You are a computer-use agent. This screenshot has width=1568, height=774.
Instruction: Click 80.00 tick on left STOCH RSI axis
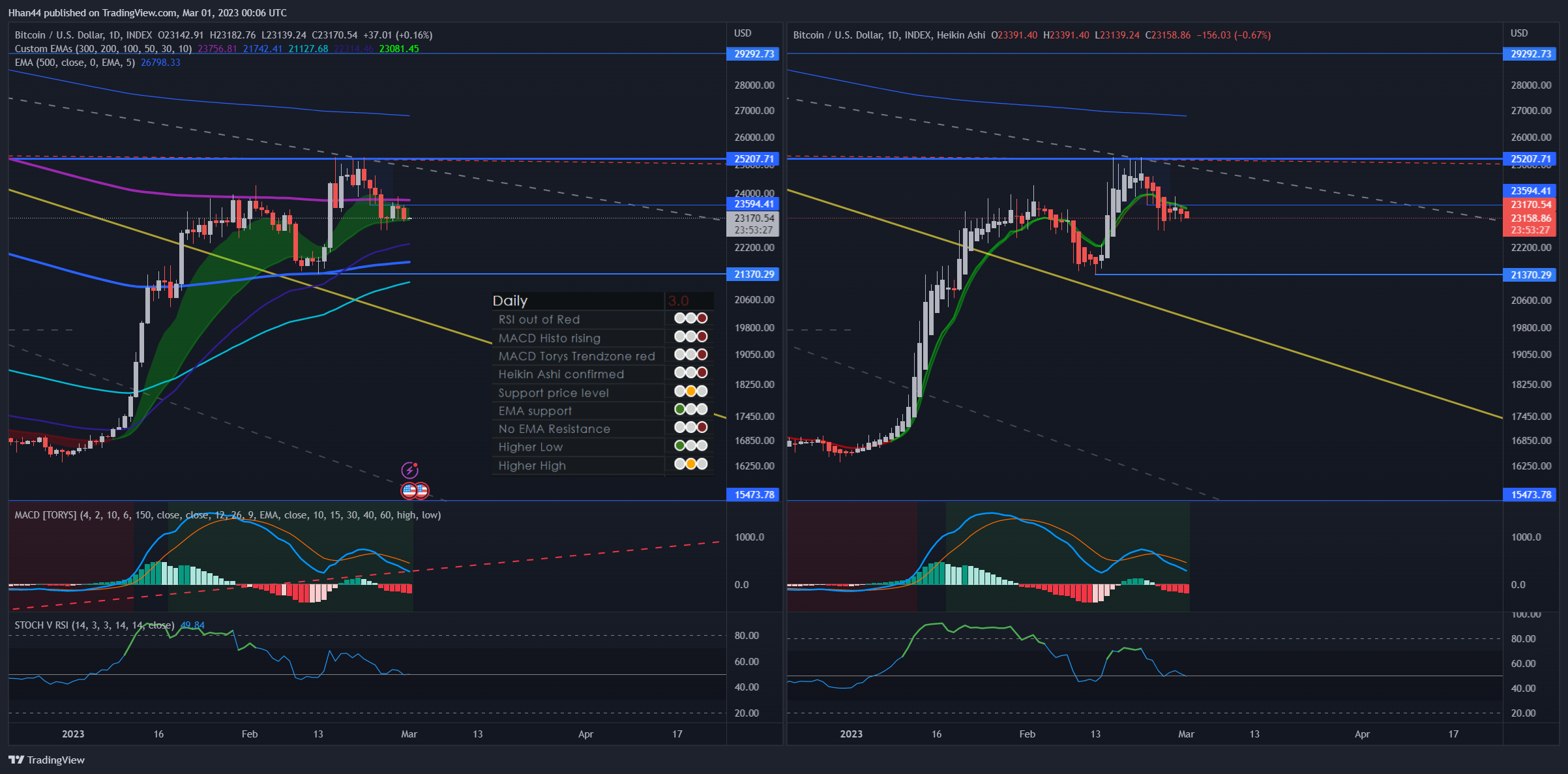pos(747,636)
